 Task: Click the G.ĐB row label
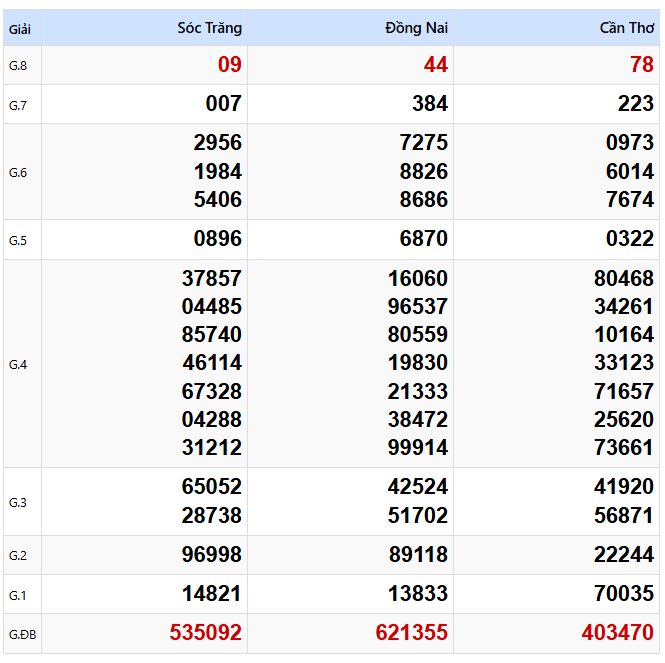[x=22, y=635]
